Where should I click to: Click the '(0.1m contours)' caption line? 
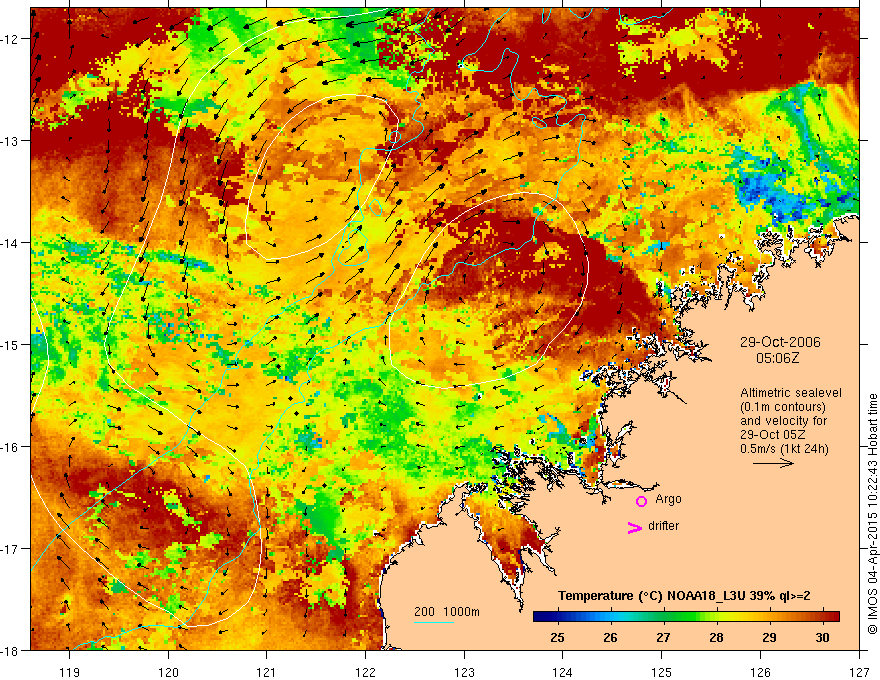click(x=783, y=407)
